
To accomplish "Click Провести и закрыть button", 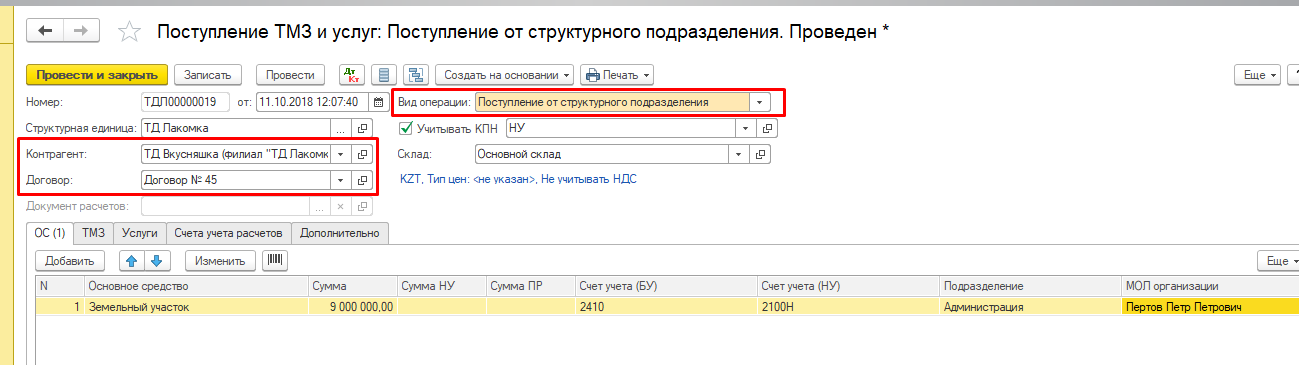I will 96,75.
